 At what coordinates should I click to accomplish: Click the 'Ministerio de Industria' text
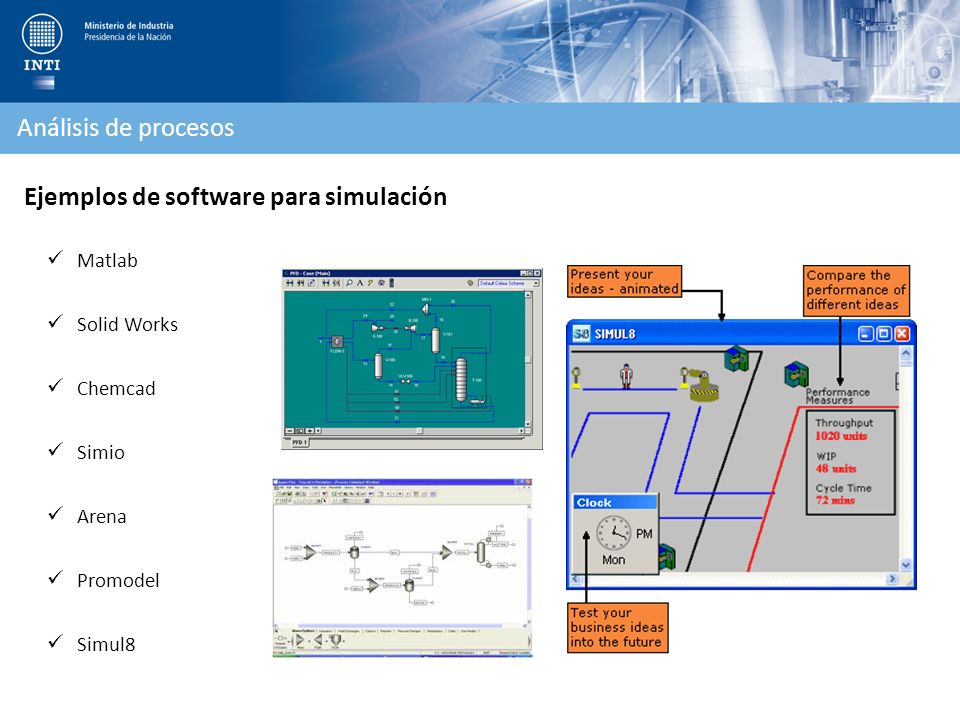tap(129, 26)
